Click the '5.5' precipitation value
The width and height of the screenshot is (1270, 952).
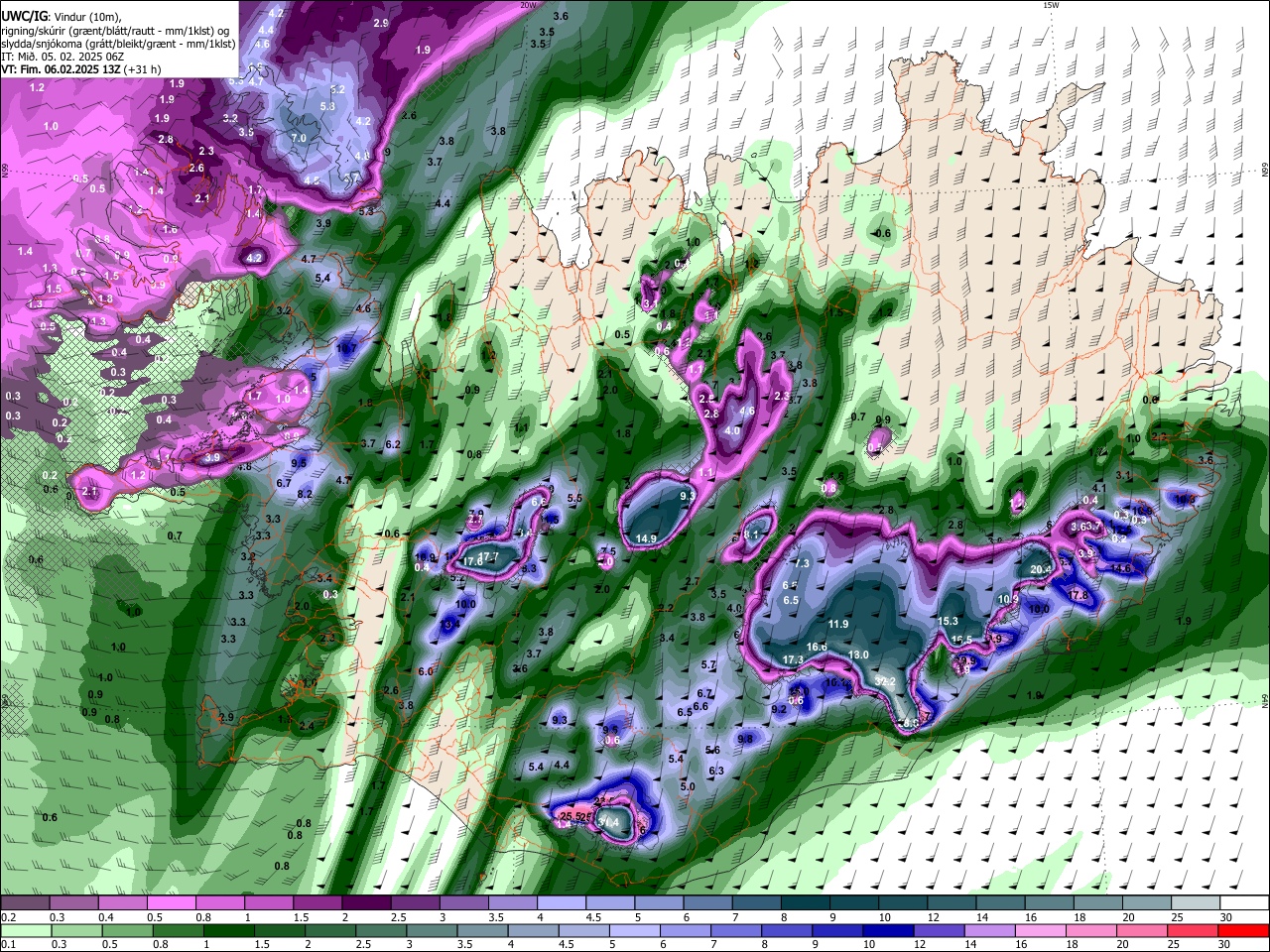coord(574,498)
